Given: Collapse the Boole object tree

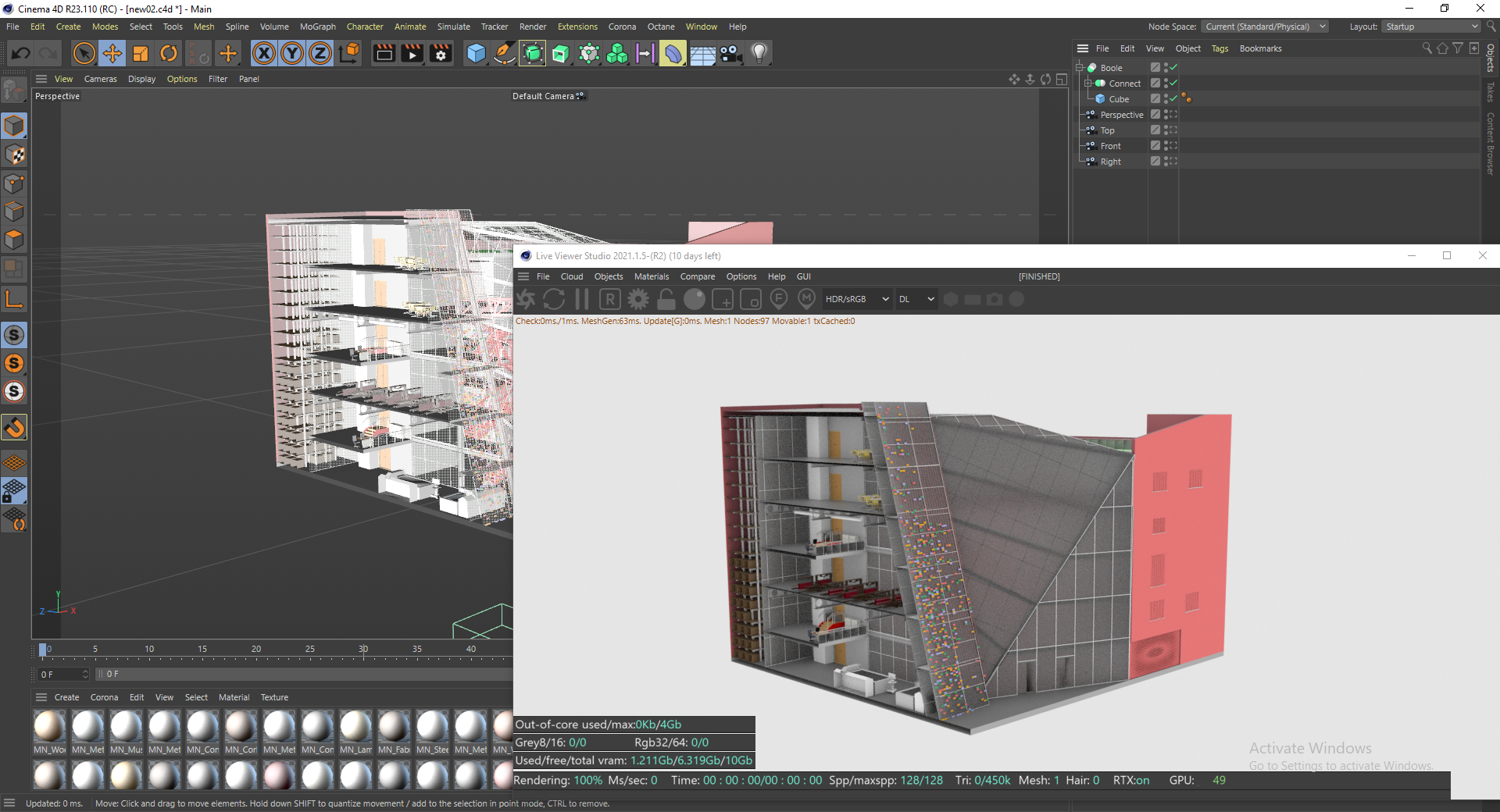Looking at the screenshot, I should pyautogui.click(x=1080, y=68).
